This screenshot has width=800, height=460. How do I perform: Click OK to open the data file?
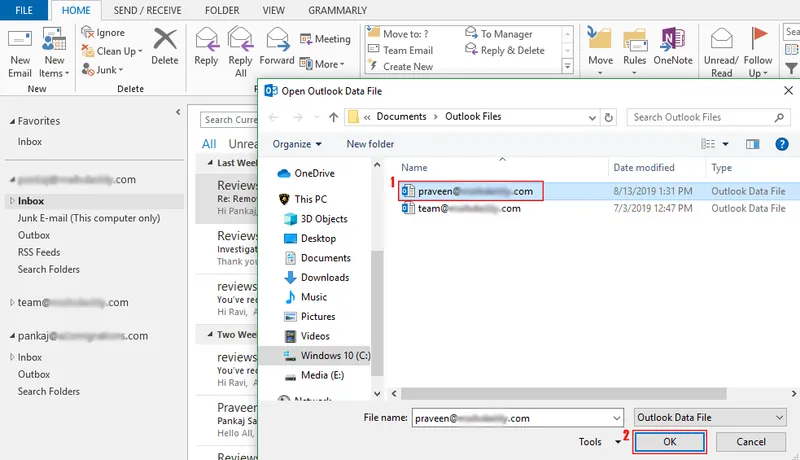(x=669, y=442)
